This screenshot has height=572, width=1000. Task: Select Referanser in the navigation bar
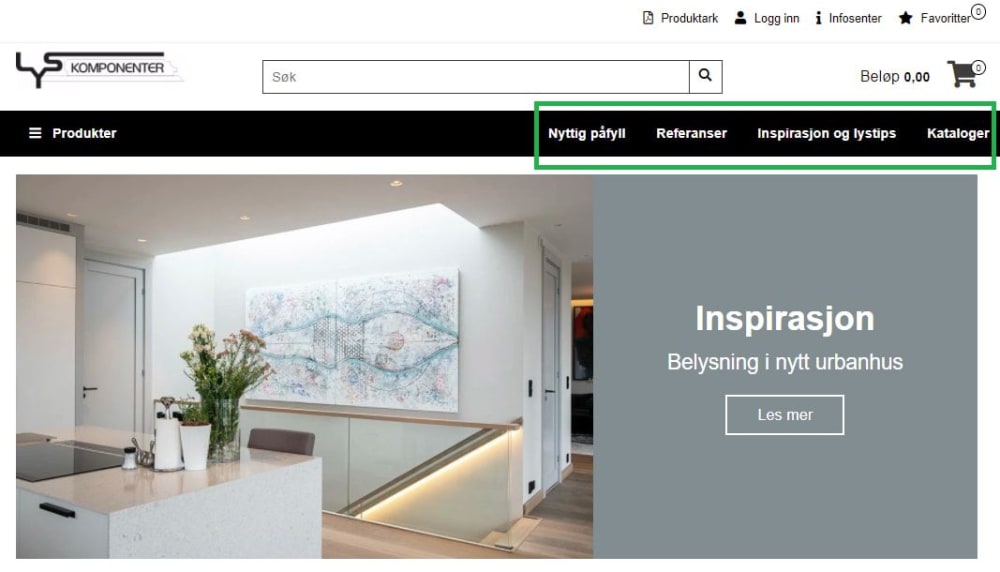pyautogui.click(x=691, y=133)
